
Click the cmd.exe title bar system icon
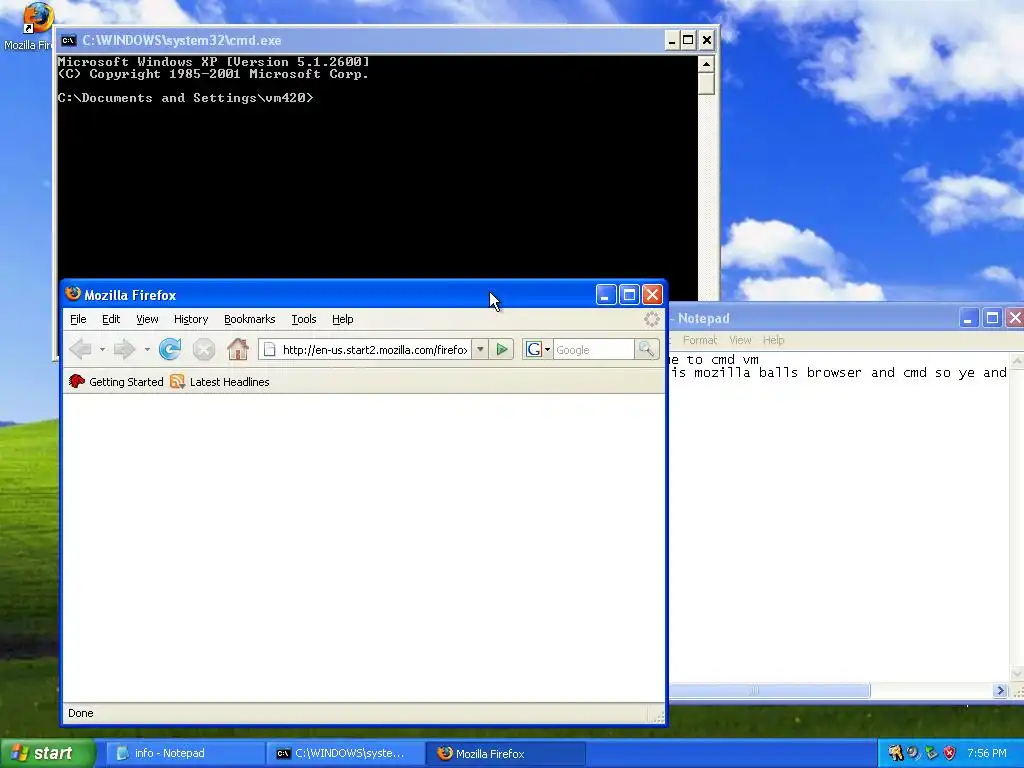pyautogui.click(x=69, y=40)
